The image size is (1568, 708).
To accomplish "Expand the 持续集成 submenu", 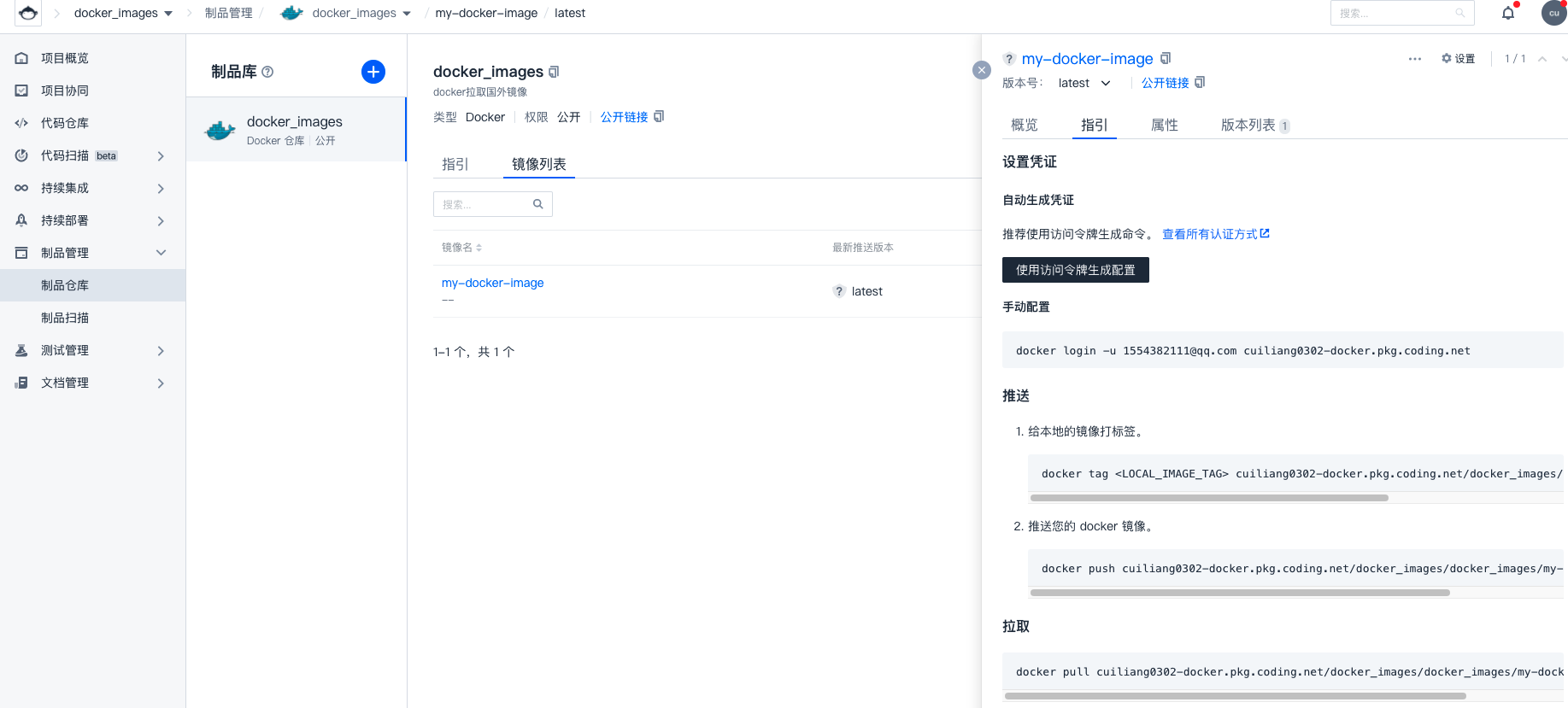I will pos(161,188).
